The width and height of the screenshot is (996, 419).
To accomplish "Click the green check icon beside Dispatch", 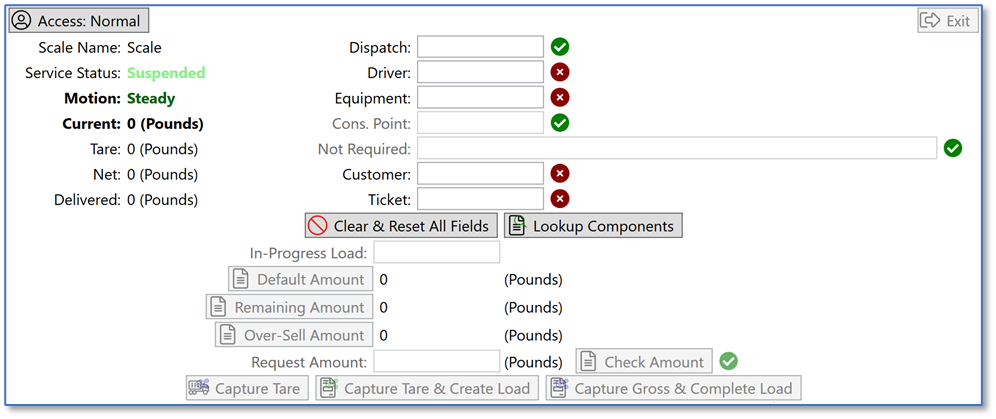I will (x=560, y=46).
